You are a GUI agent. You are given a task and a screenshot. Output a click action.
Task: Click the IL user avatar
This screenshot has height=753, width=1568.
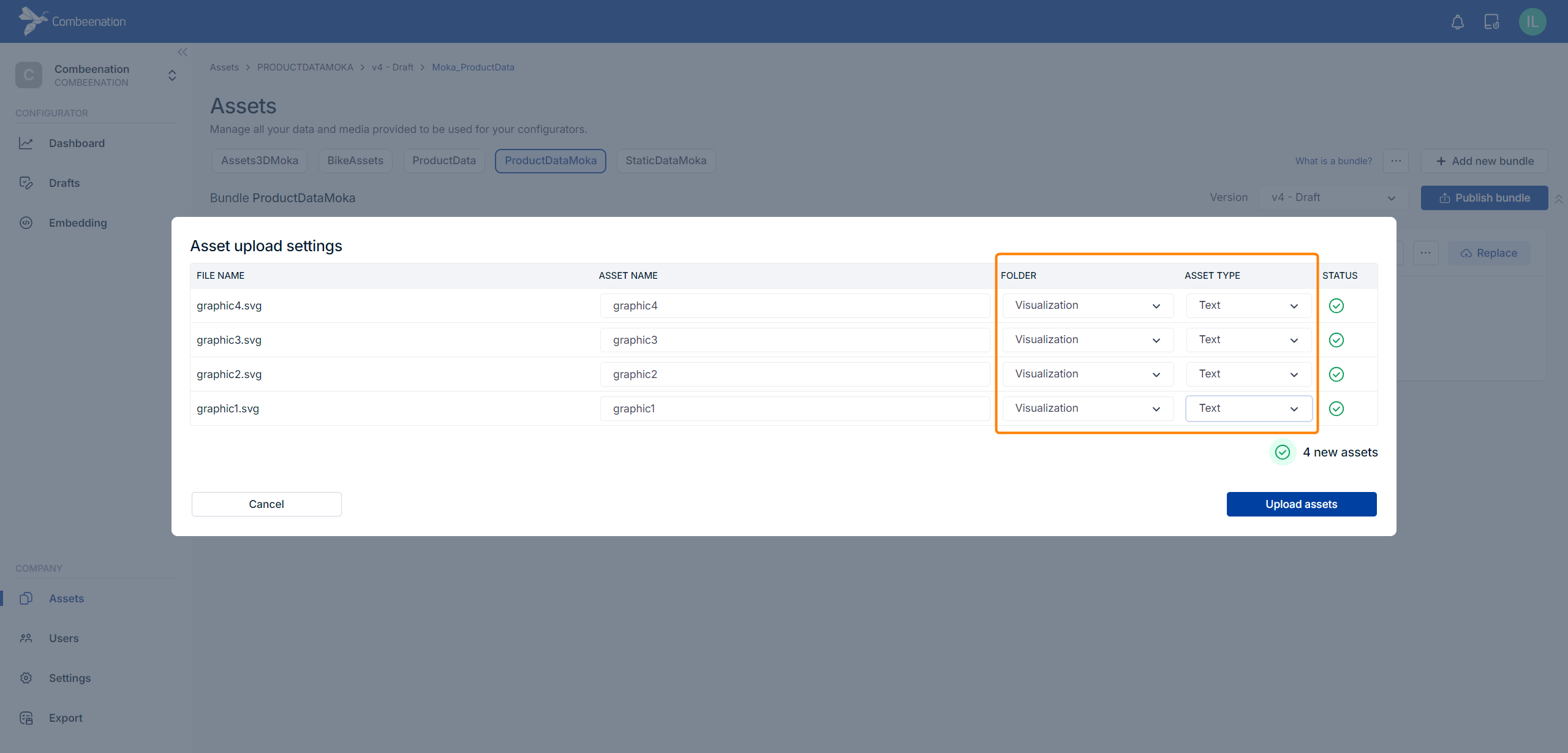coord(1532,22)
